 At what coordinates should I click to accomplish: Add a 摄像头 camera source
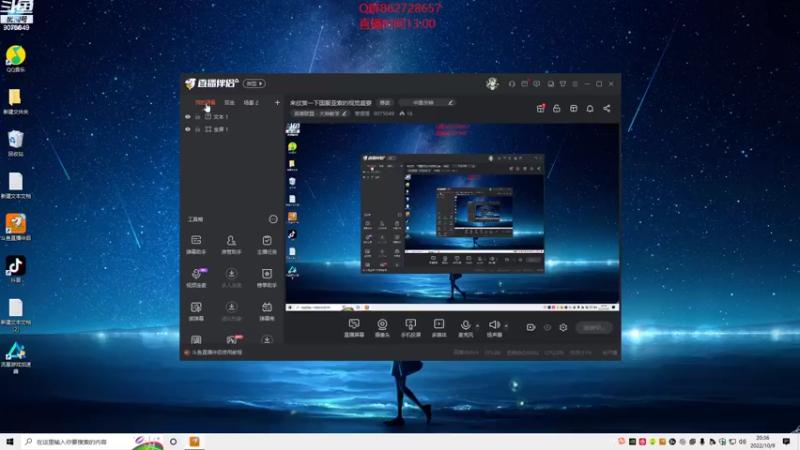coord(382,328)
